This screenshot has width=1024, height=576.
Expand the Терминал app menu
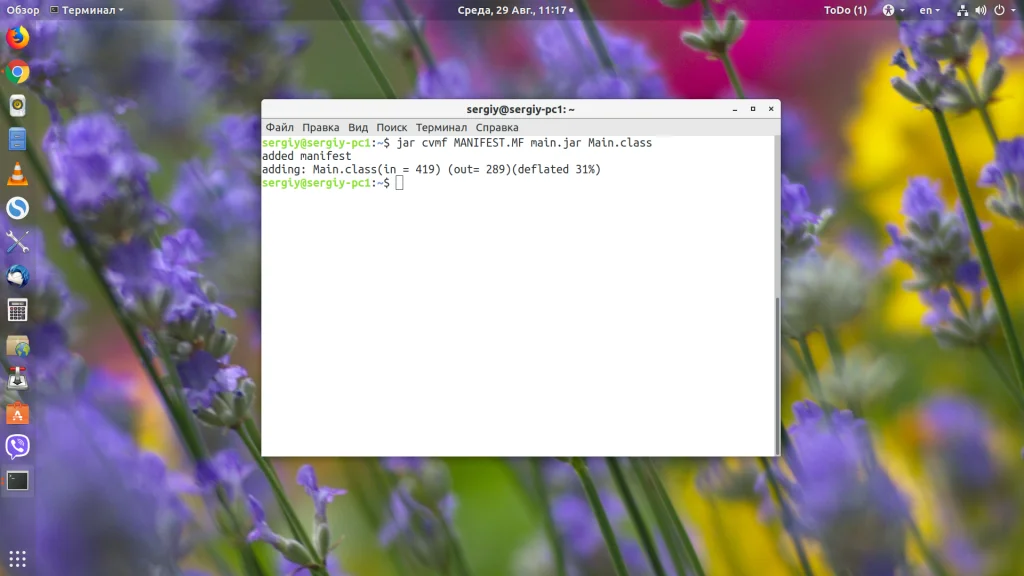87,10
